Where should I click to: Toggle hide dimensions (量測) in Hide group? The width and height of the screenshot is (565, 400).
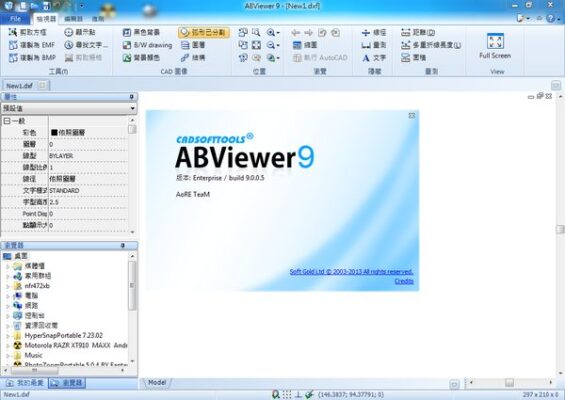point(373,45)
